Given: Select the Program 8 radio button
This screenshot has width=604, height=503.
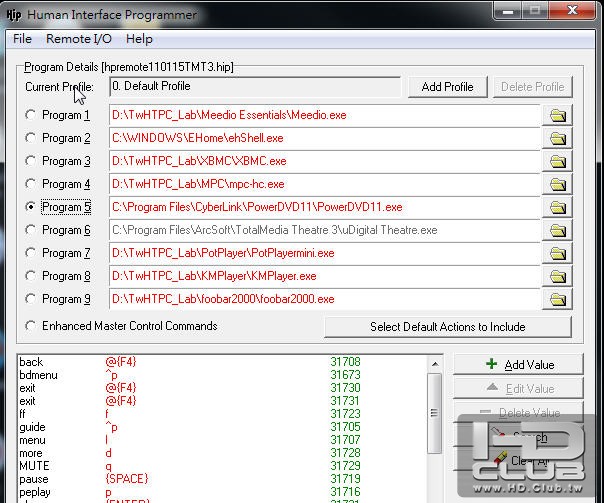Looking at the screenshot, I should [x=30, y=276].
